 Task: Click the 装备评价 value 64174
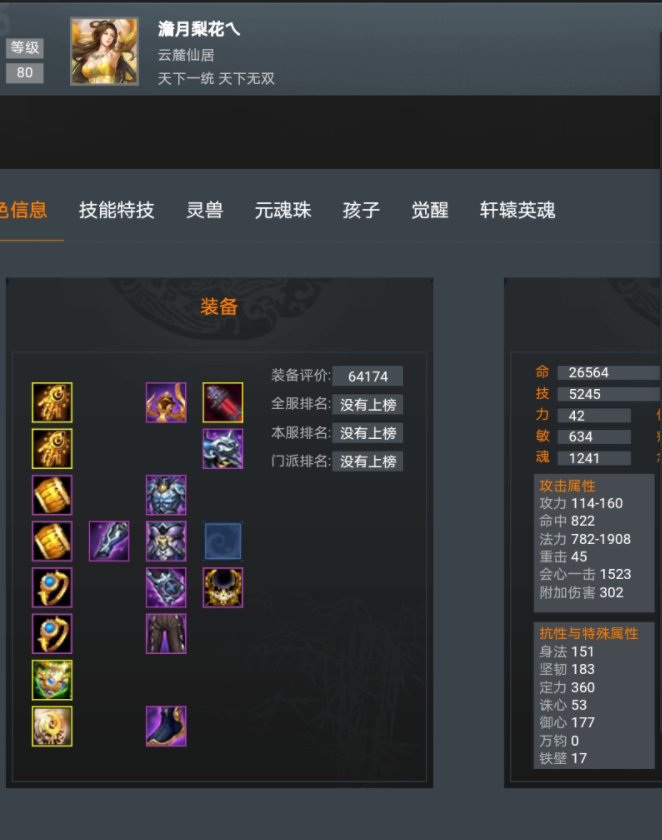click(367, 376)
